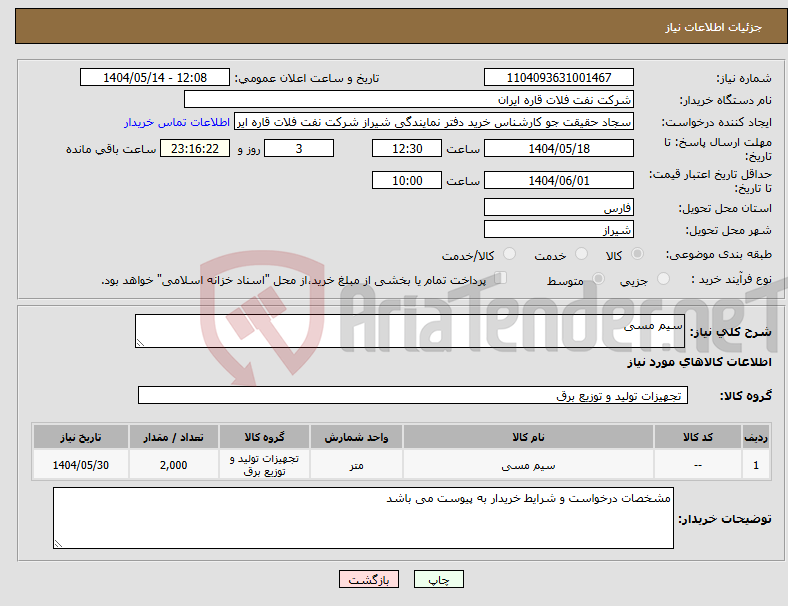788x606 pixels.
Task: Click the چاپ (print) button
Action: coord(438,579)
